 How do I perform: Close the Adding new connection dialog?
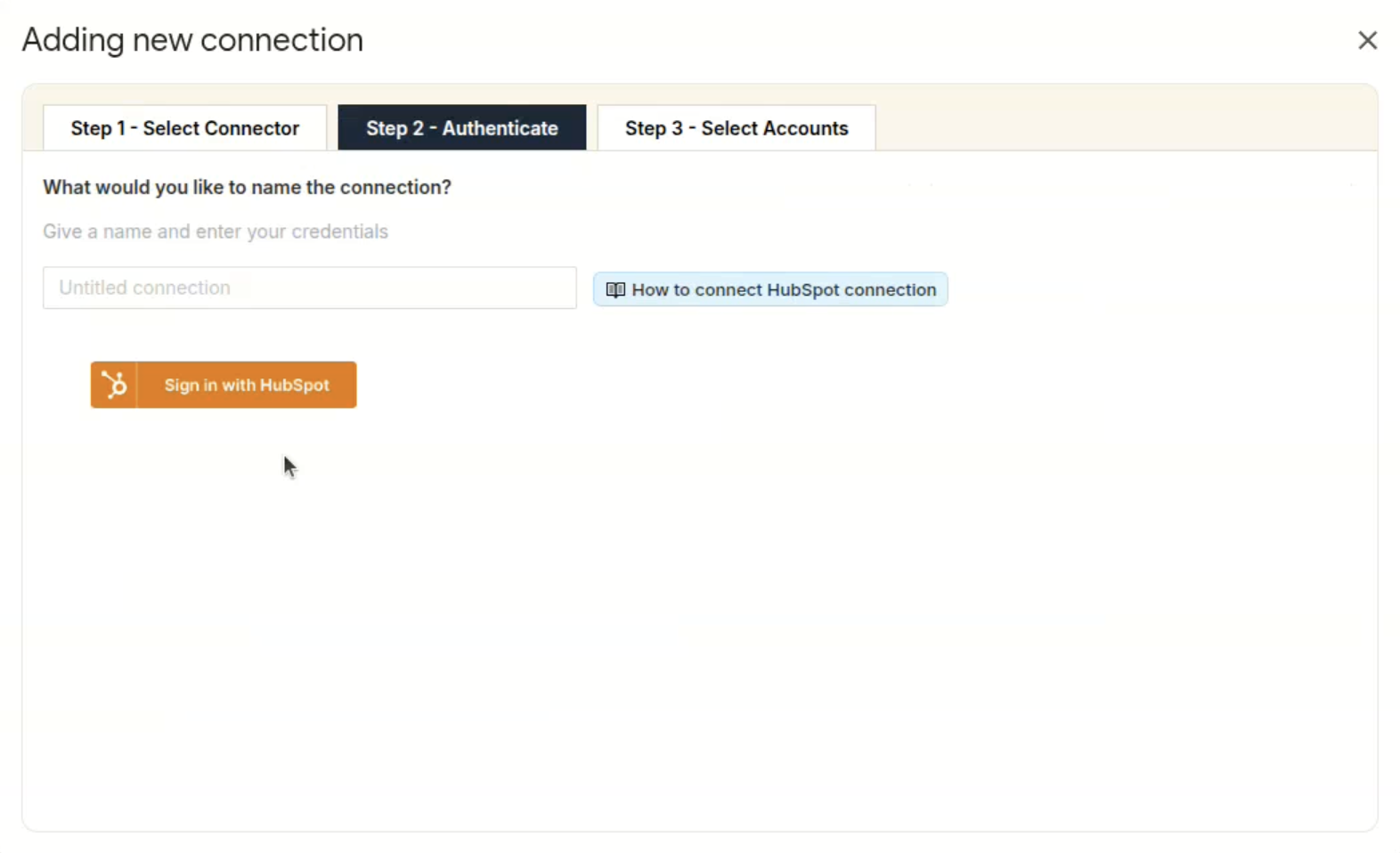coord(1367,40)
